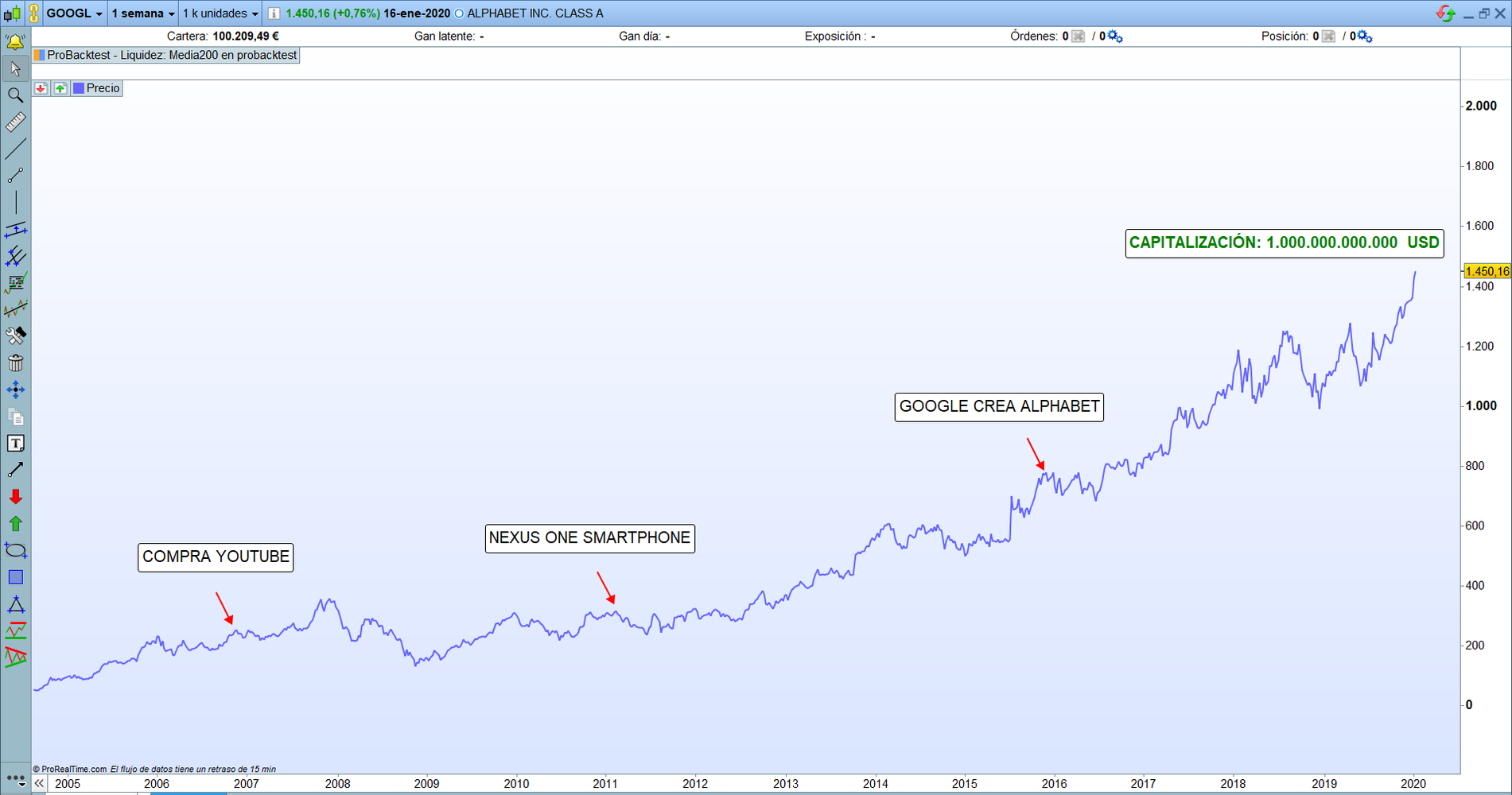Image resolution: width=1512 pixels, height=795 pixels.
Task: Click the copy objects icon
Action: 15,417
